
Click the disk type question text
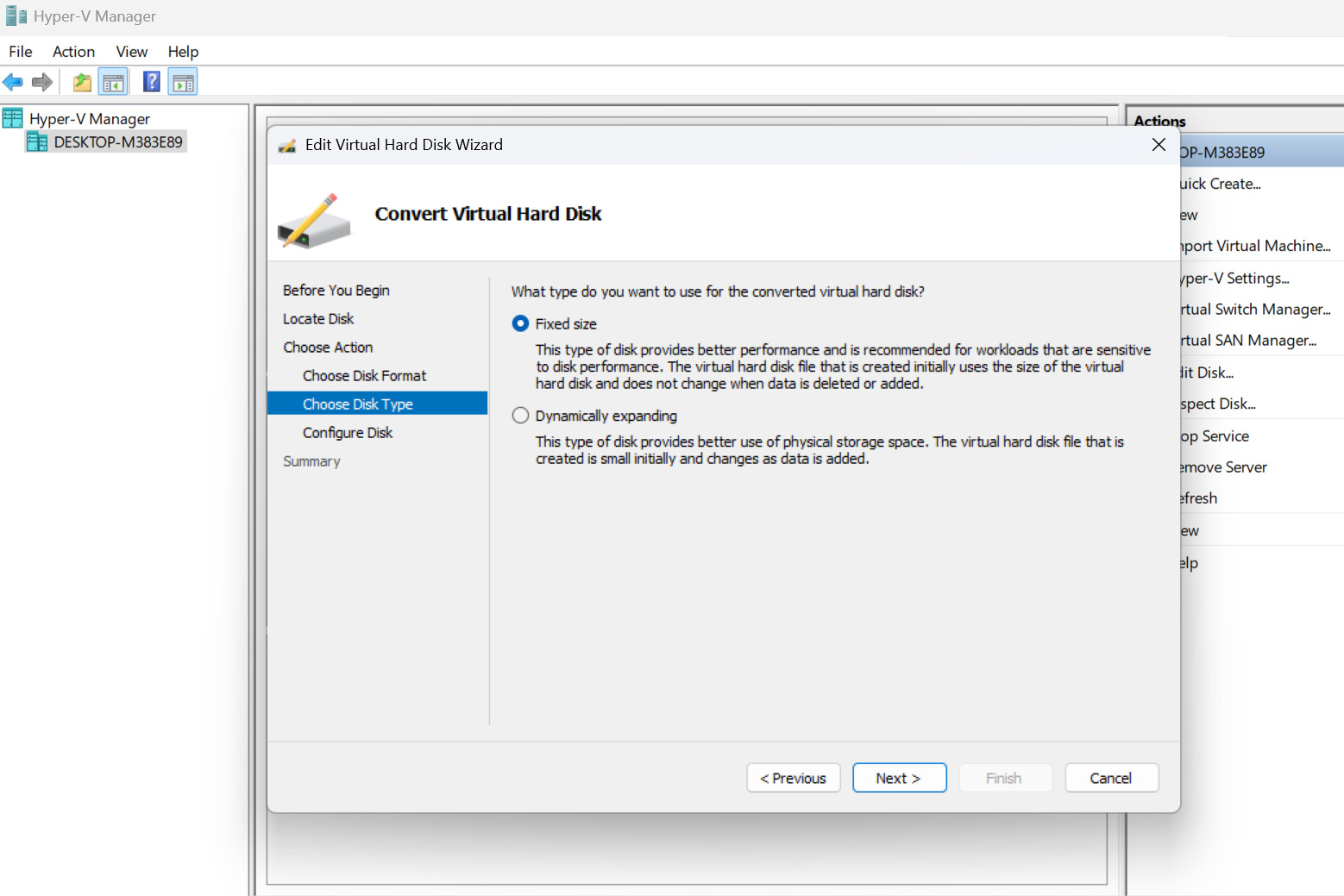click(718, 291)
